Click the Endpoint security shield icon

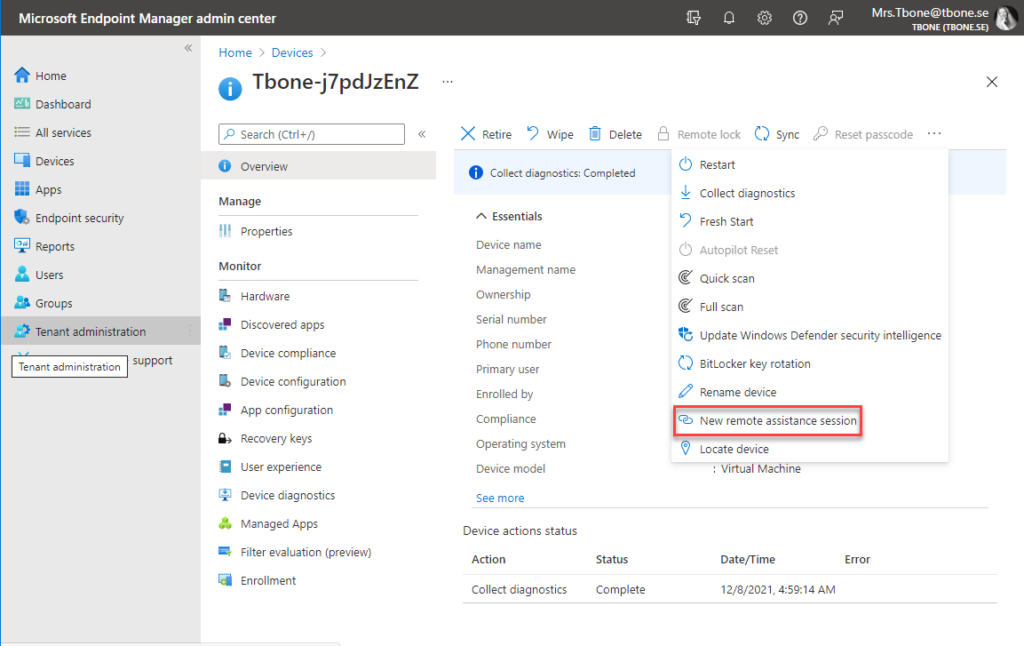click(x=22, y=218)
